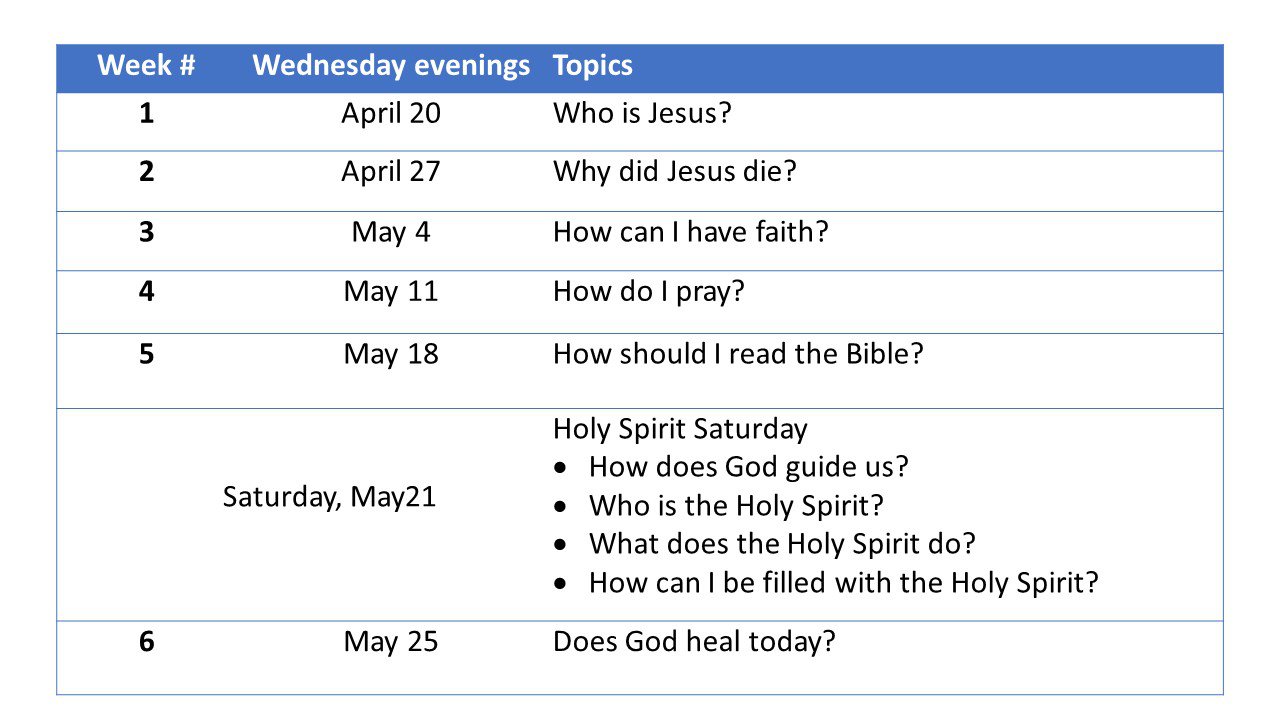The width and height of the screenshot is (1280, 720).
Task: Click the 'April 20' date cell
Action: (x=391, y=113)
